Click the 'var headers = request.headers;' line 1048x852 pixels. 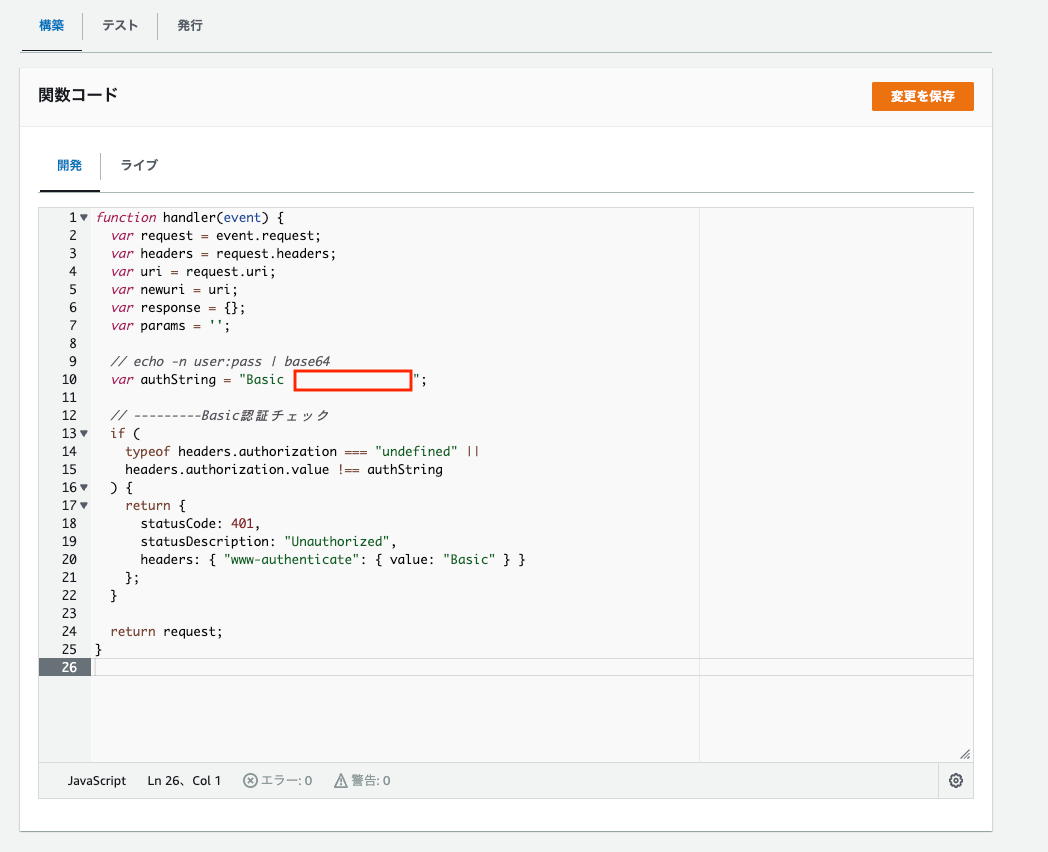[223, 253]
